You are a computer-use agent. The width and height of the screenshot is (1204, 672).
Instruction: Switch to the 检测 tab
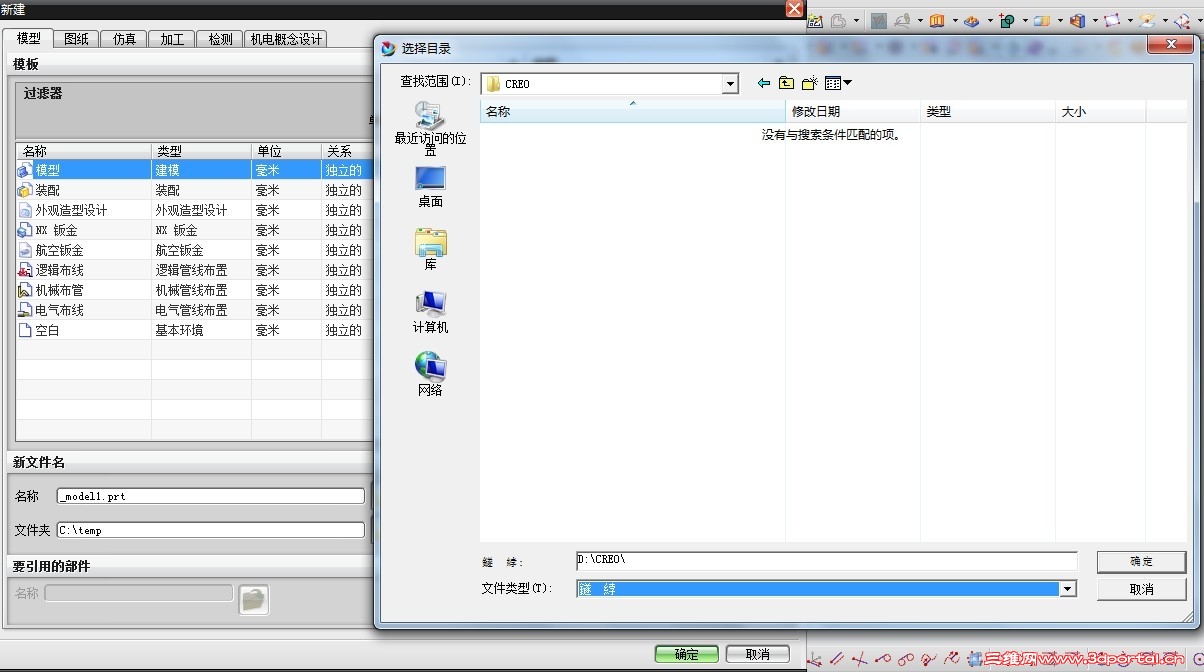[220, 39]
